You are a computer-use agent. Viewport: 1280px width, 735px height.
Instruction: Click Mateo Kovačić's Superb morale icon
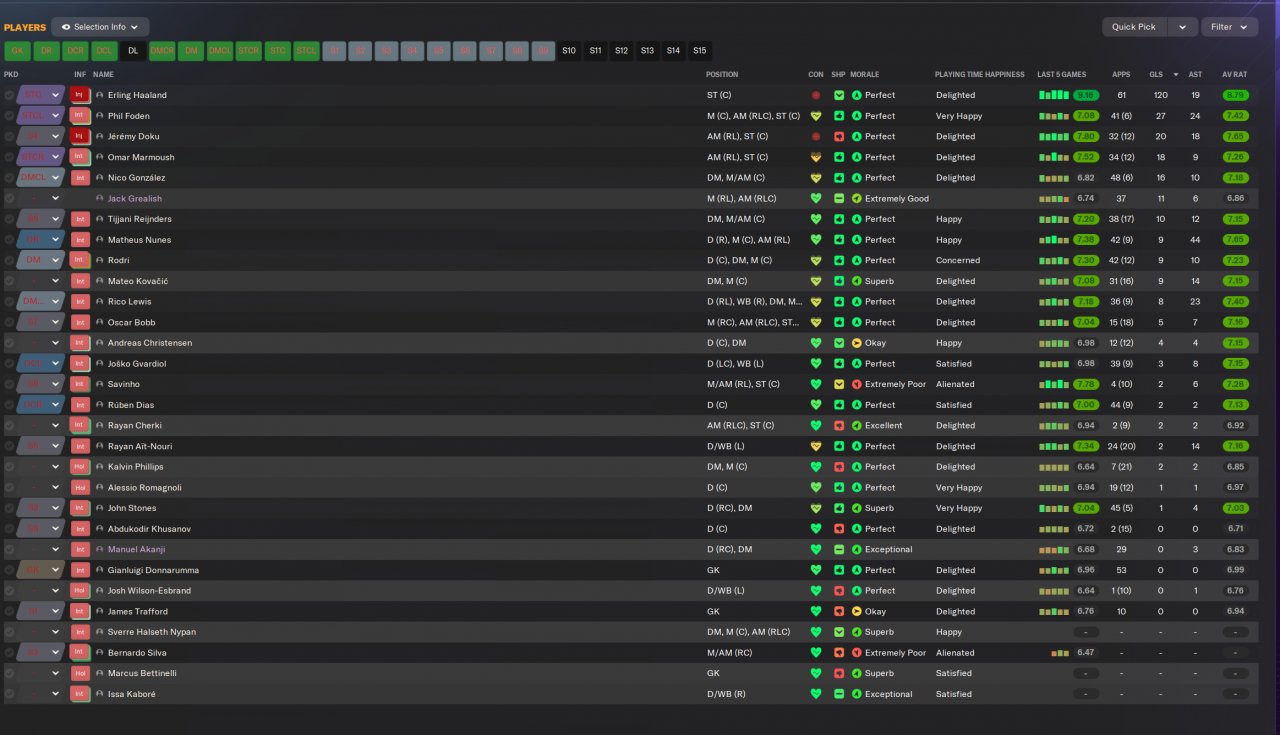coord(856,281)
